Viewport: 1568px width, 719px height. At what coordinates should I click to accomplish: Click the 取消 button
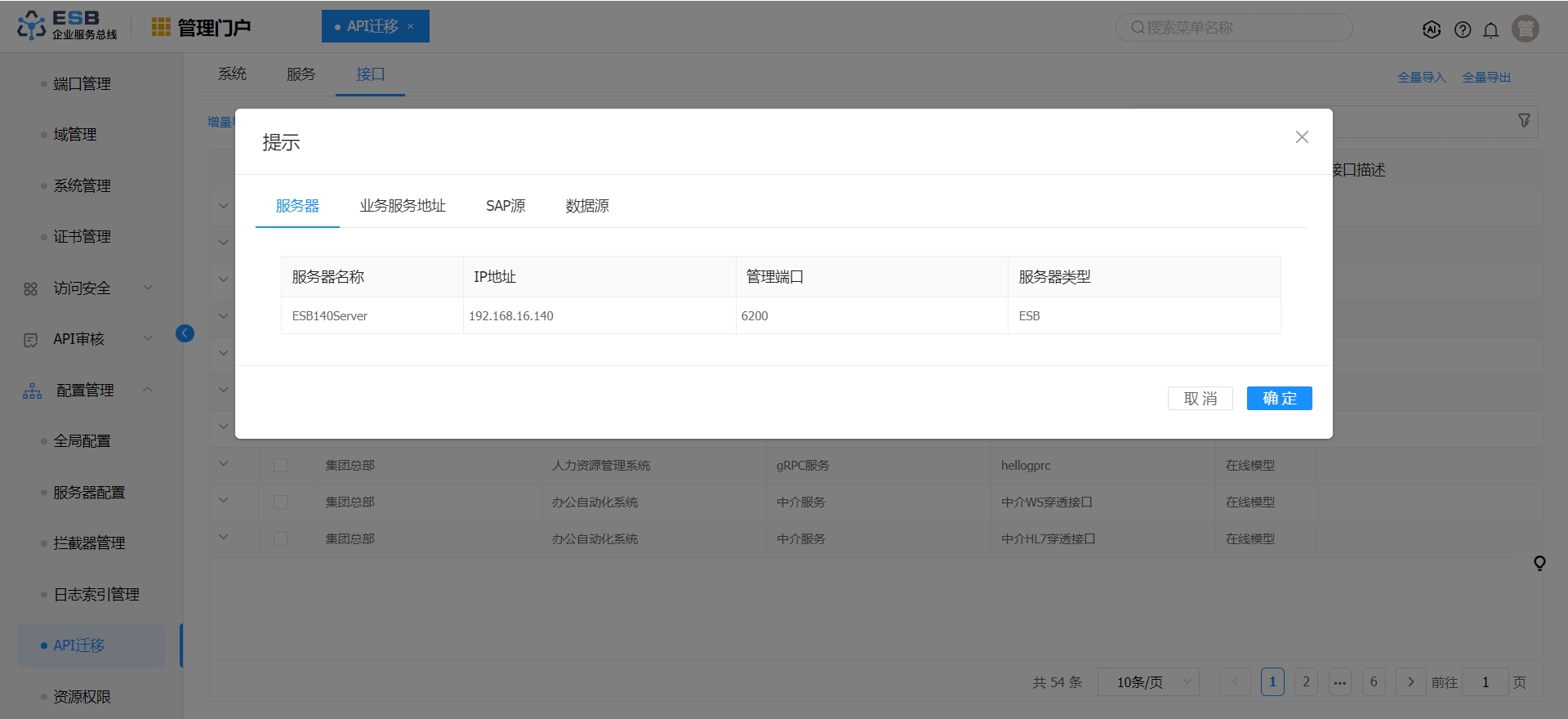[1200, 398]
